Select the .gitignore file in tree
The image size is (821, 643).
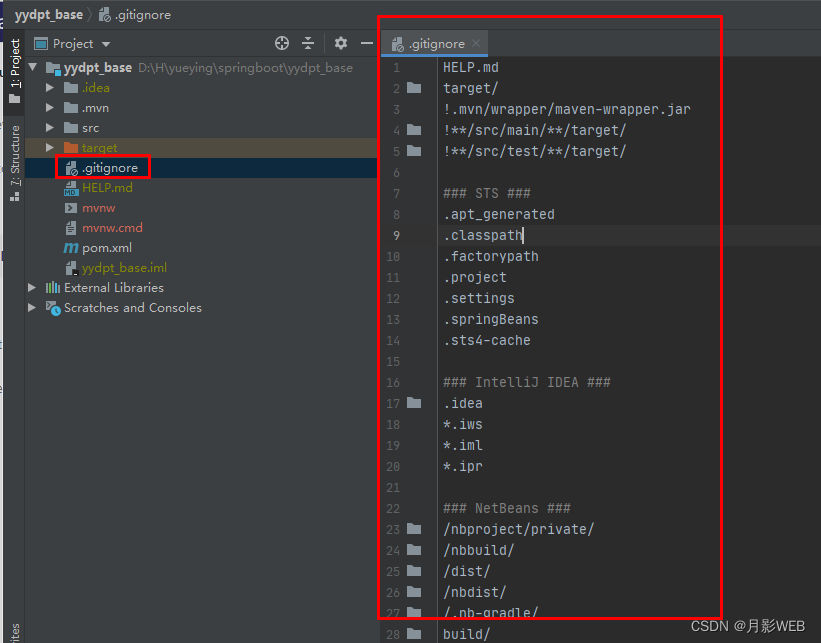click(109, 168)
